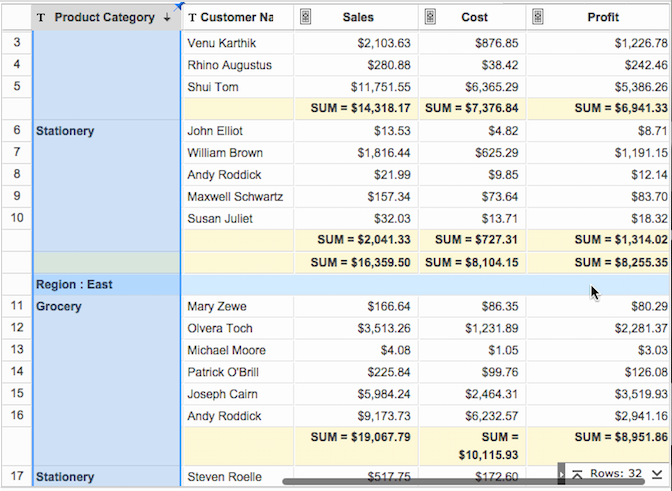Viewport: 672px width, 491px height.
Task: Select row number 11 header
Action: (x=16, y=307)
